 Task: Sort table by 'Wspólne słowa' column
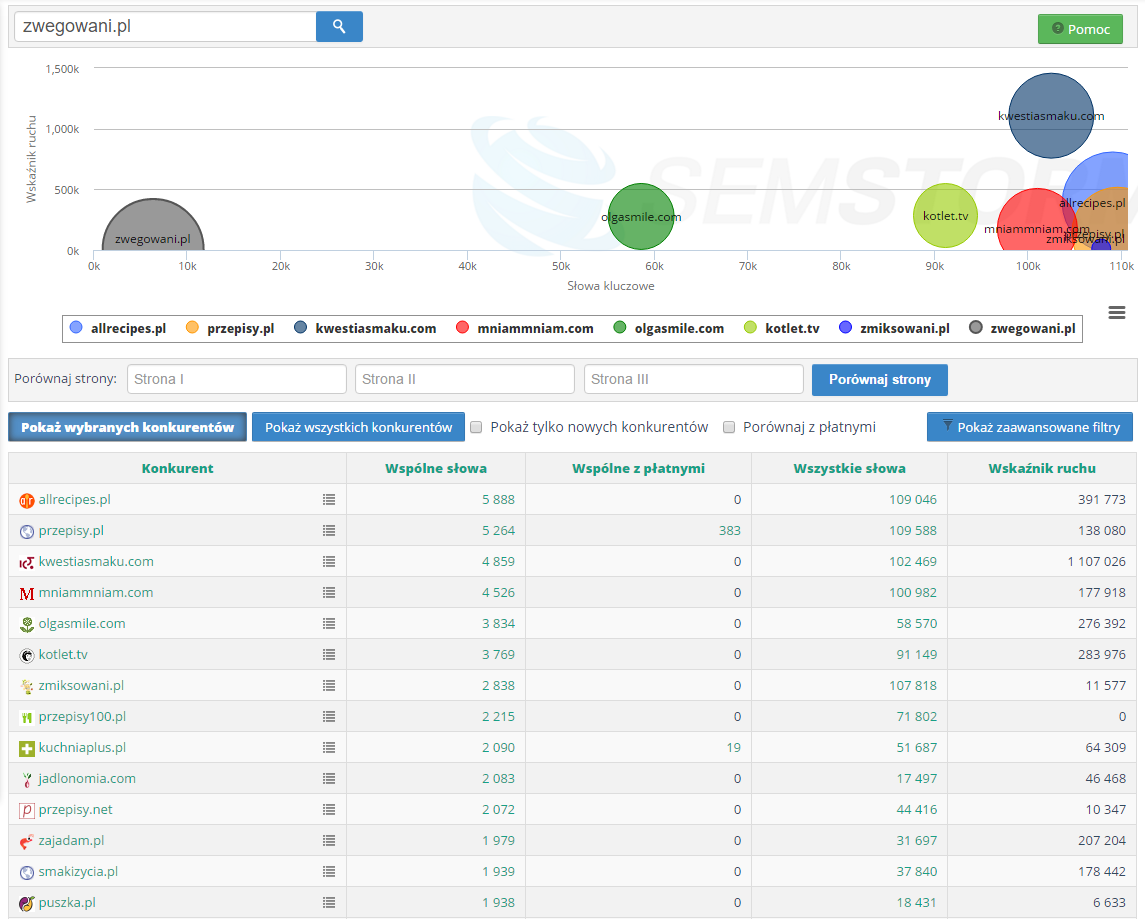point(436,469)
